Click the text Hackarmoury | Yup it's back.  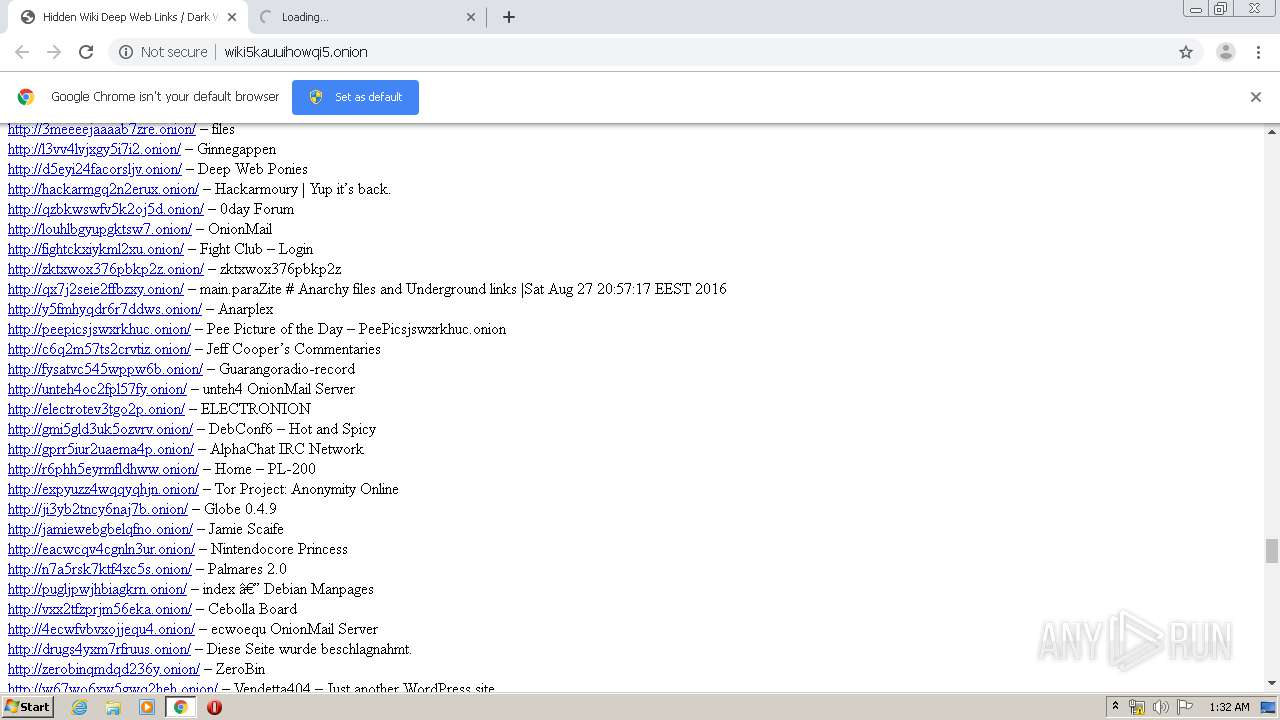(x=303, y=189)
